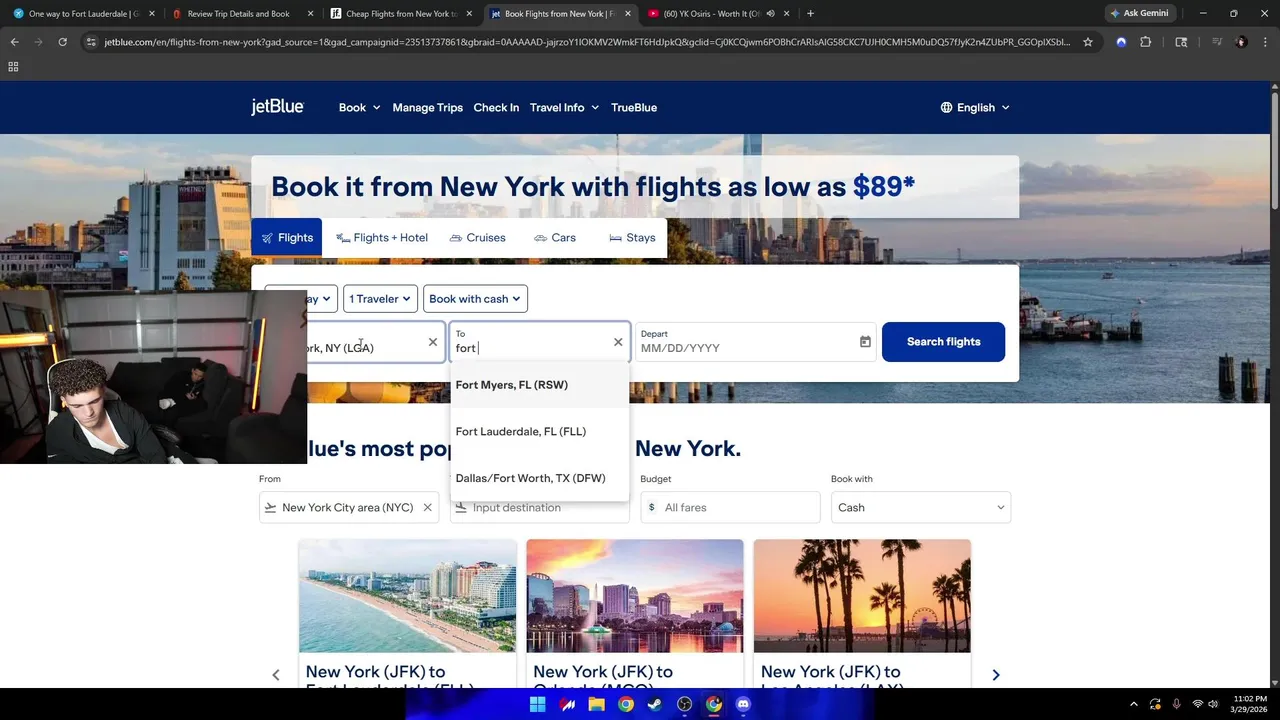Screen dimensions: 1280x720
Task: Open MSI app from taskbar
Action: pos(567,704)
